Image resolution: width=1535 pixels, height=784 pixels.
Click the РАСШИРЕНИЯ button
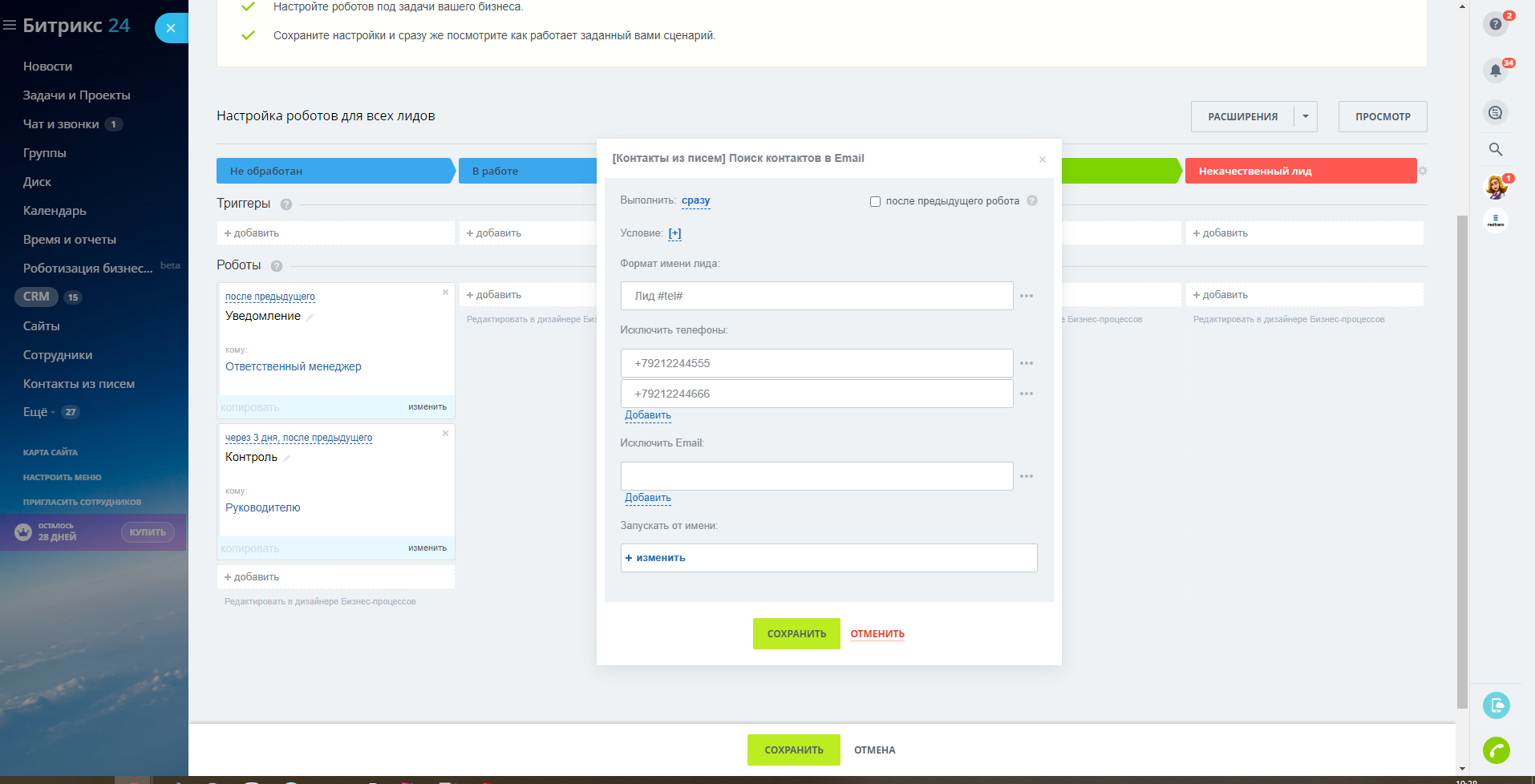click(1242, 116)
